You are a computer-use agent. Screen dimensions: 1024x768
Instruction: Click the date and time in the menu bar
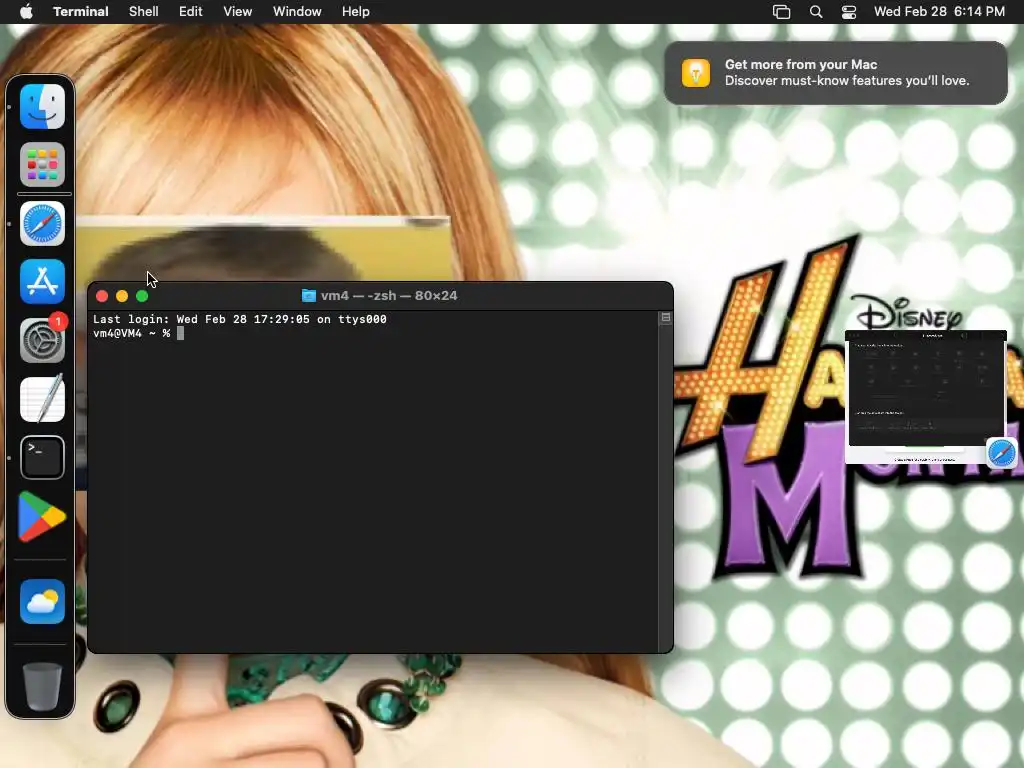click(939, 12)
